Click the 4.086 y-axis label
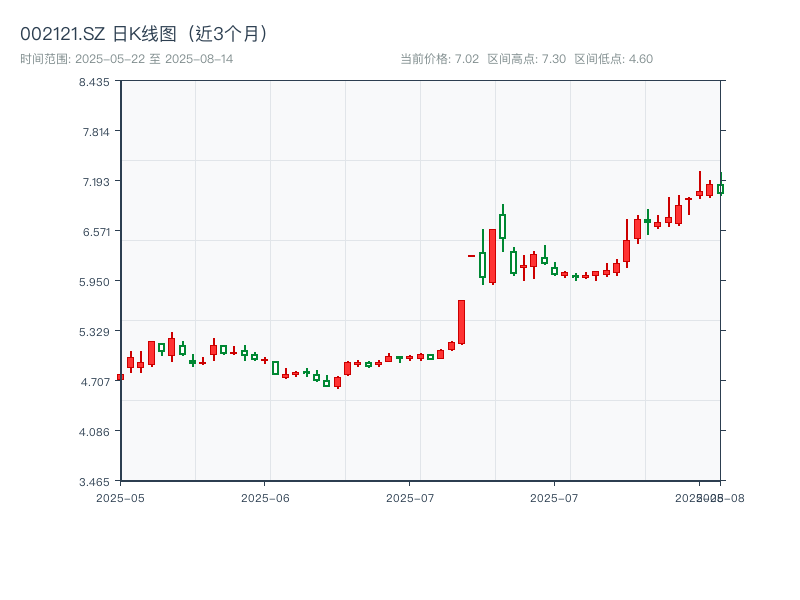 pyautogui.click(x=94, y=432)
